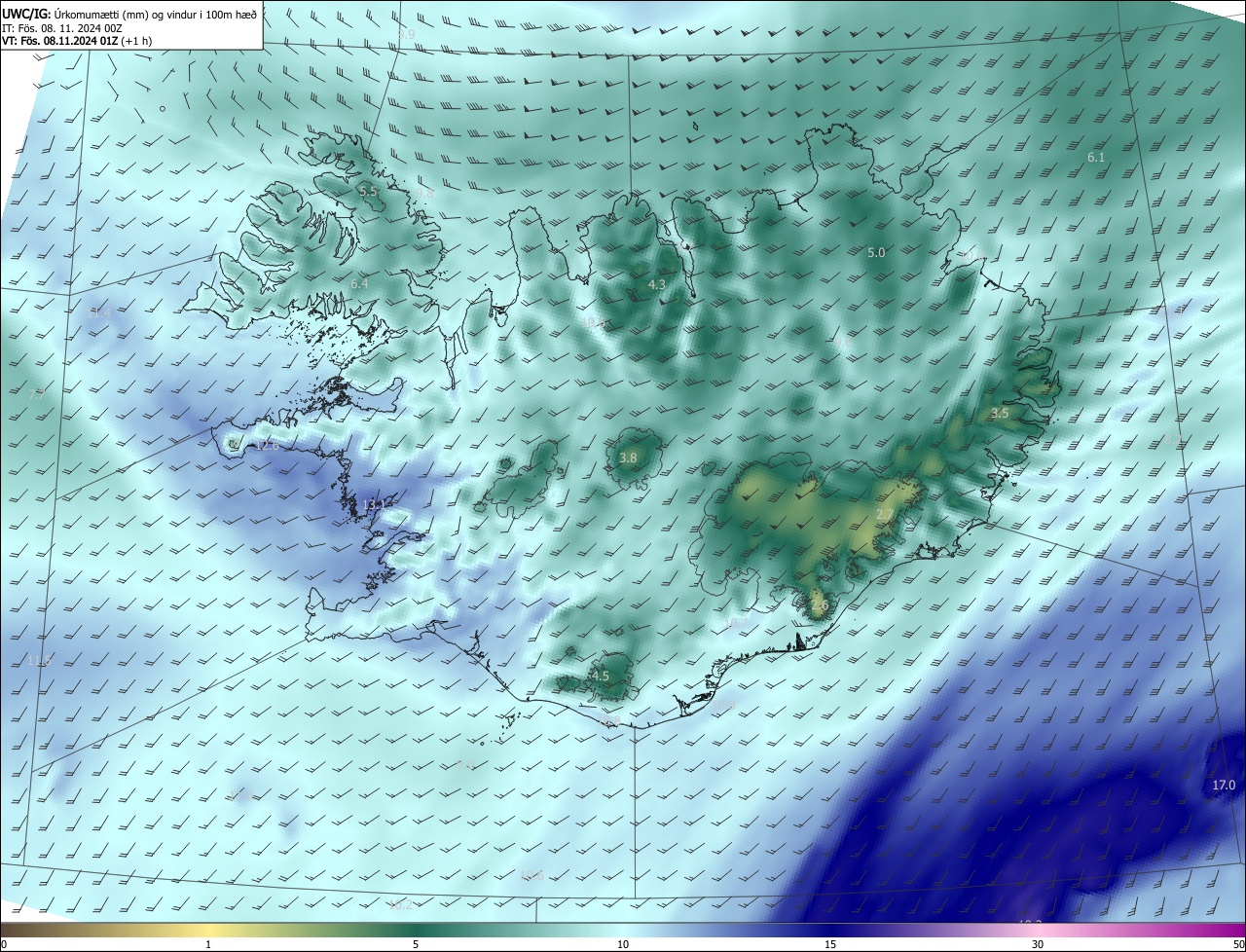This screenshot has height=952, width=1246.
Task: Click the 6.1 value label
Action: tap(1096, 157)
